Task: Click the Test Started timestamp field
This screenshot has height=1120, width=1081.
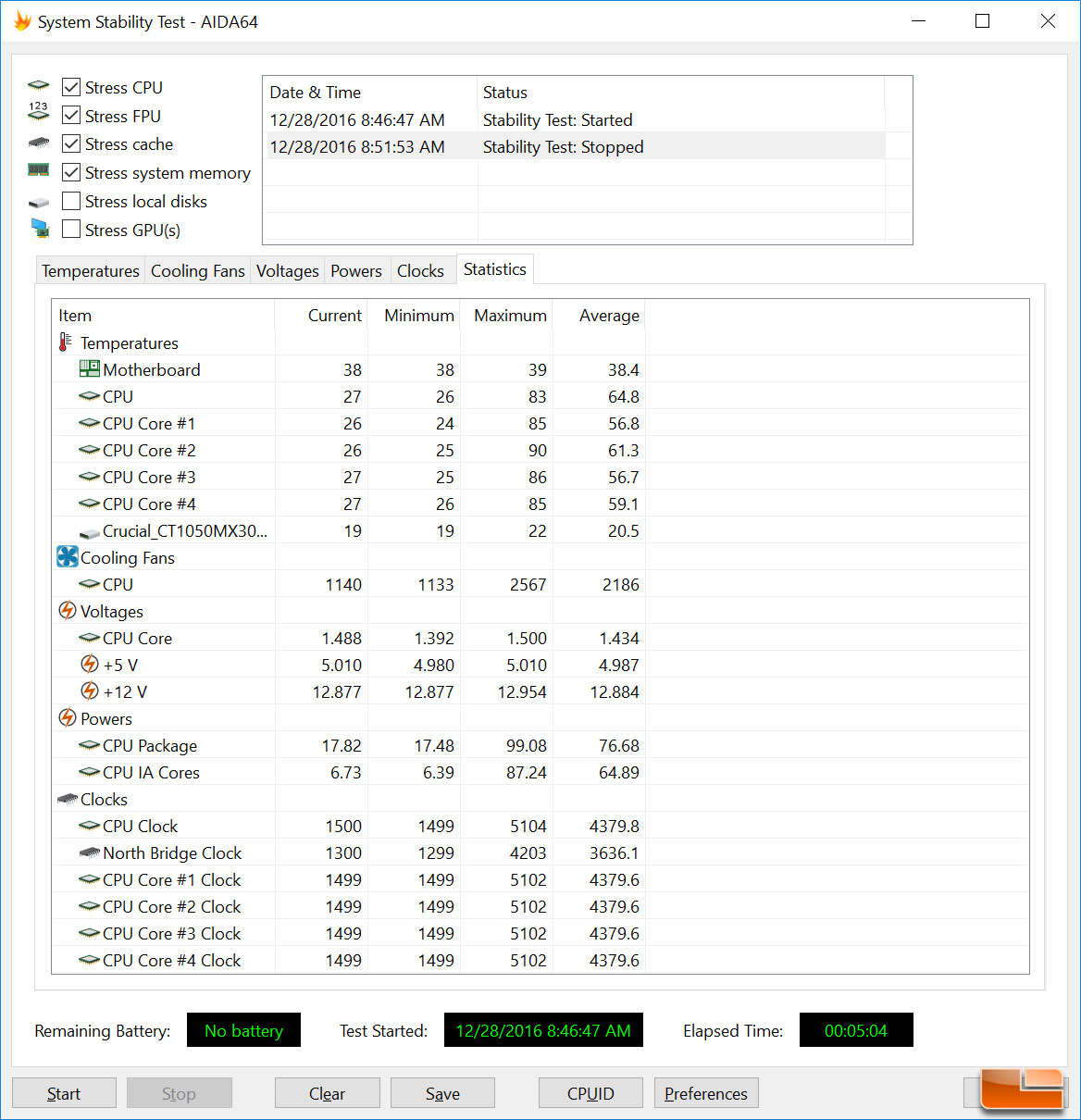Action: (x=543, y=1030)
